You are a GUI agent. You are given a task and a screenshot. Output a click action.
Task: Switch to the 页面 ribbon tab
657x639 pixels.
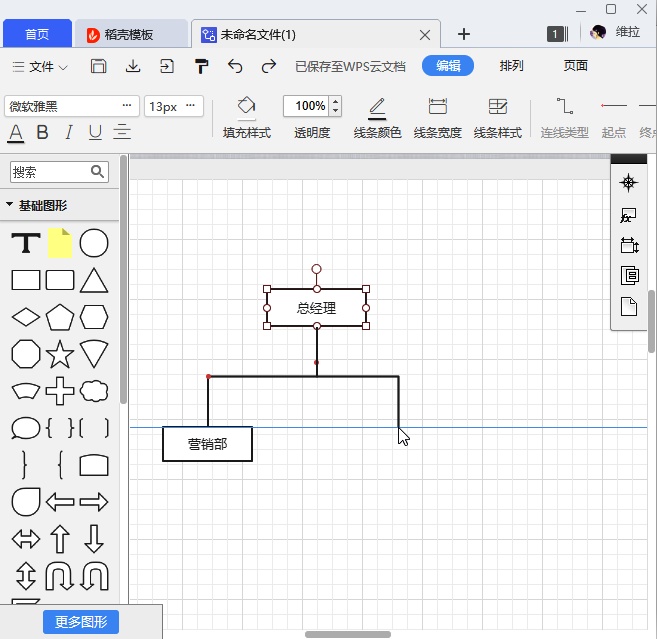click(575, 65)
